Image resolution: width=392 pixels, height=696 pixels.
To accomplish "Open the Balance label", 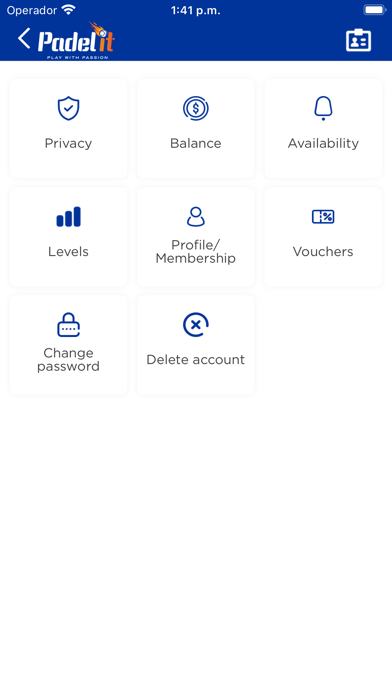I will click(x=196, y=143).
